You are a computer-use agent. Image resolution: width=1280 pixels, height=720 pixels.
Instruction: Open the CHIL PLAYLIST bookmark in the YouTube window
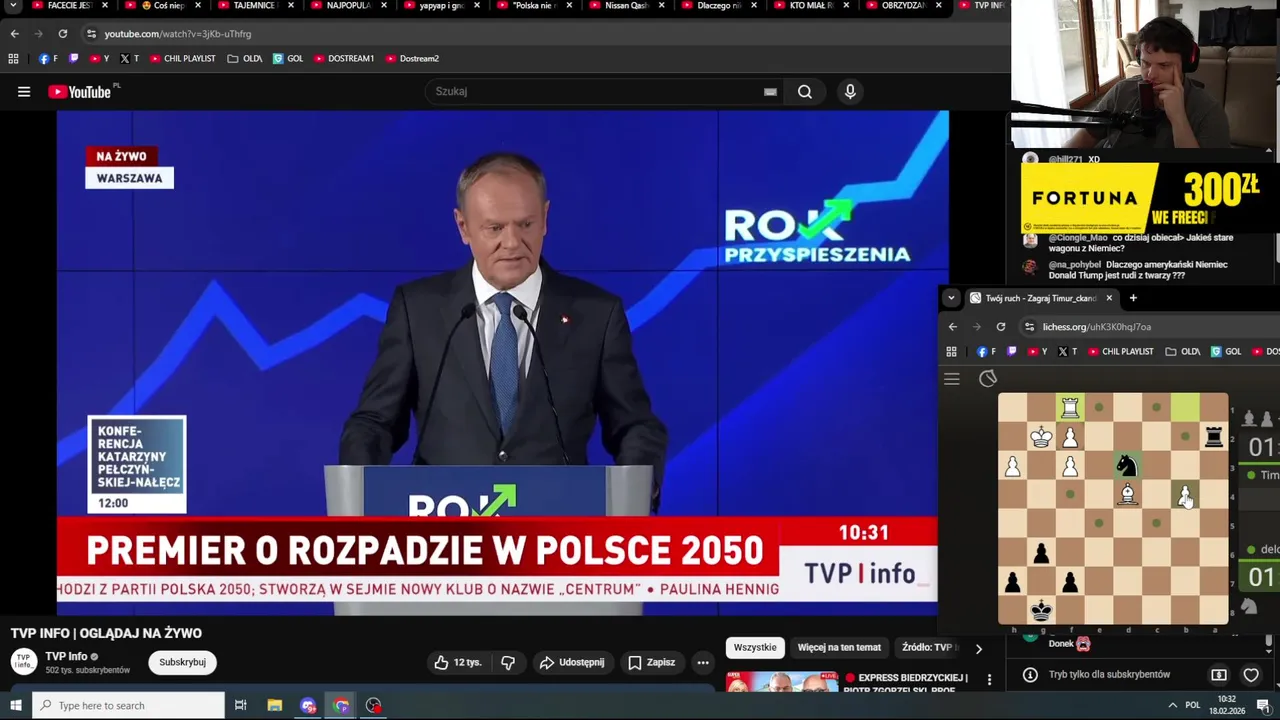click(182, 59)
